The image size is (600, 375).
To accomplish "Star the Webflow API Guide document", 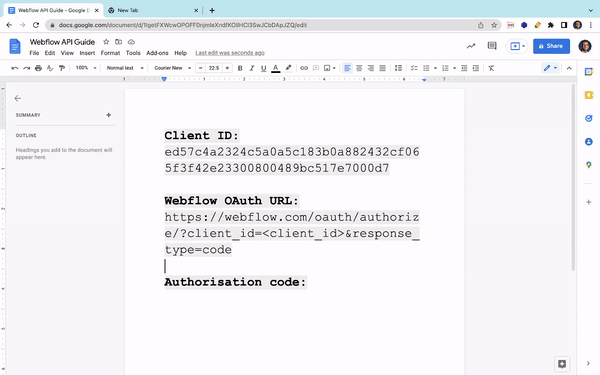I will click(x=106, y=42).
